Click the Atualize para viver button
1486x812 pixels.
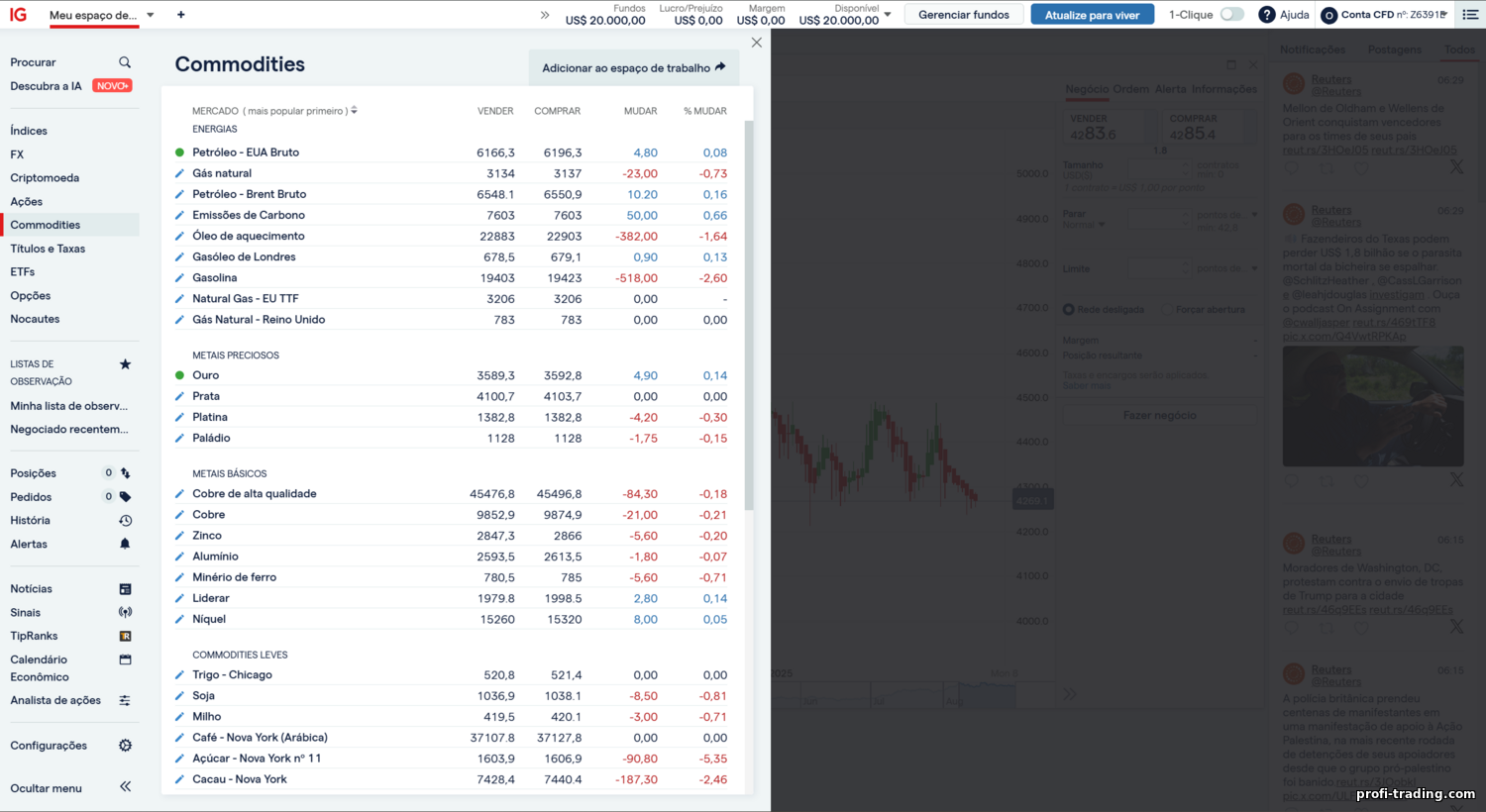tap(1092, 15)
